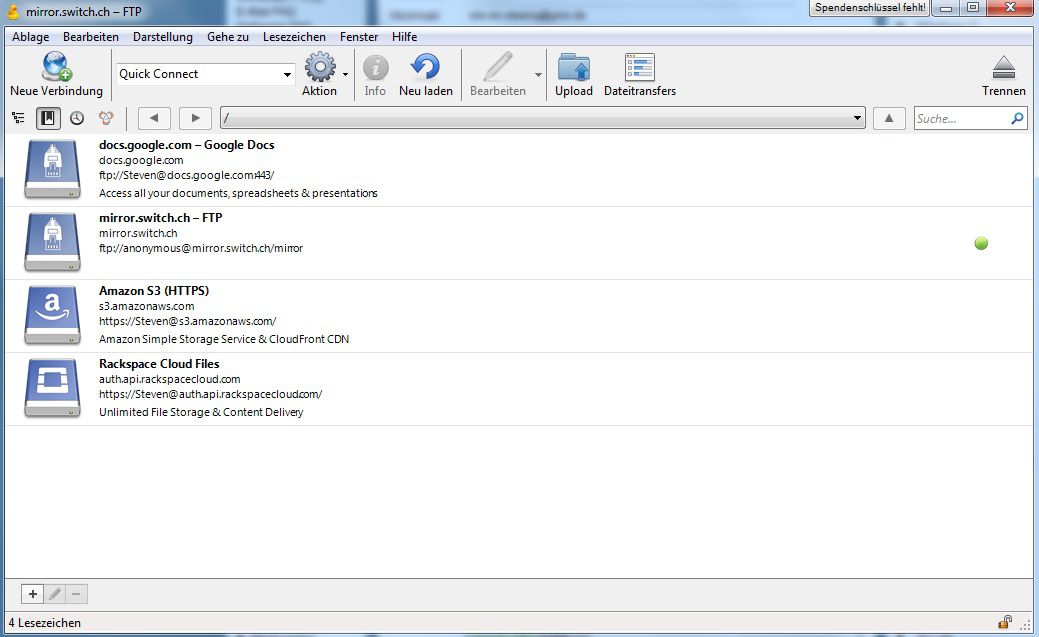Viewport: 1039px width, 637px height.
Task: Switch to the bookmarks view toggle
Action: tap(48, 118)
